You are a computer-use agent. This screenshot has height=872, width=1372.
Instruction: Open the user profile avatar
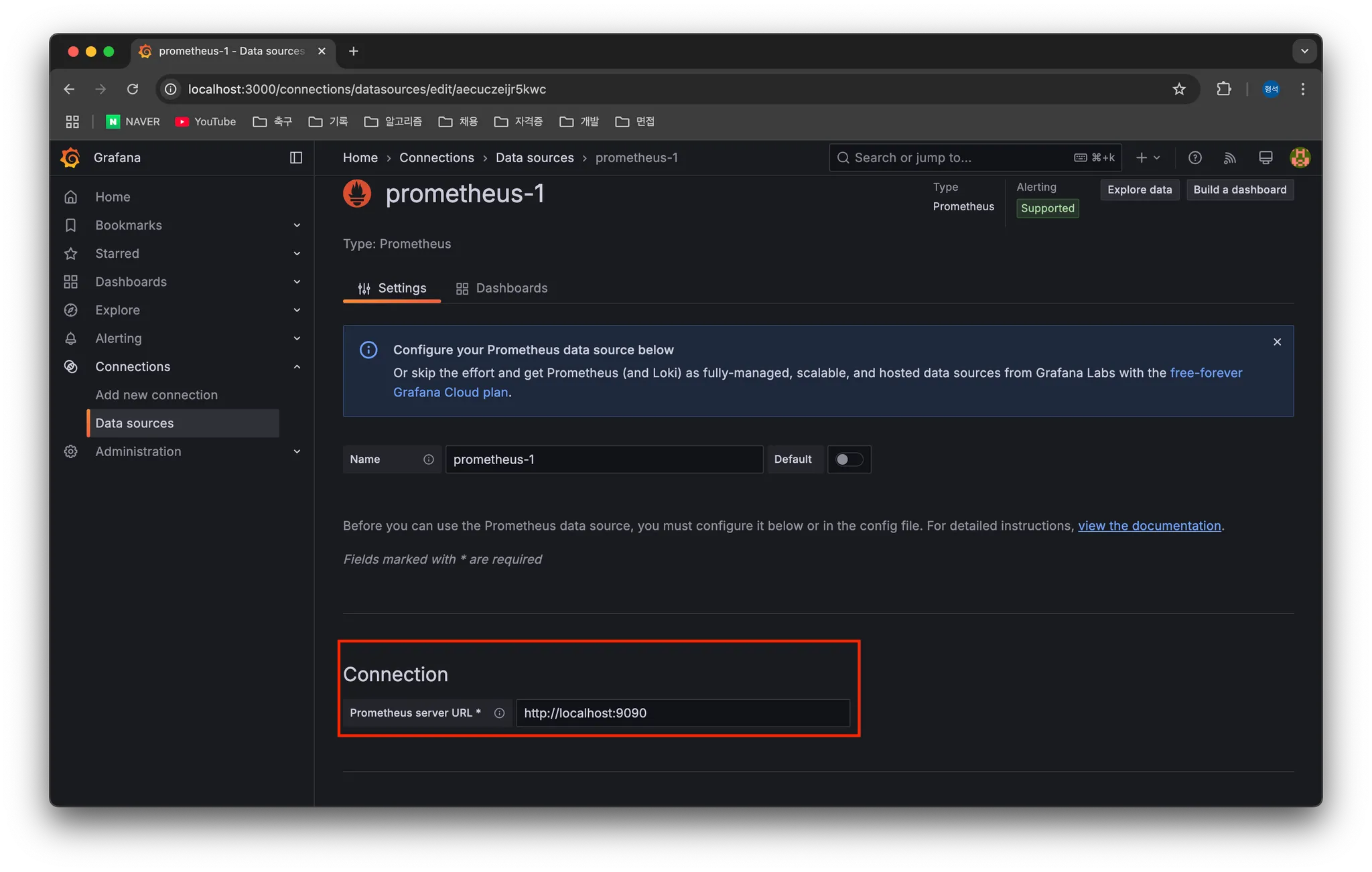pyautogui.click(x=1300, y=157)
